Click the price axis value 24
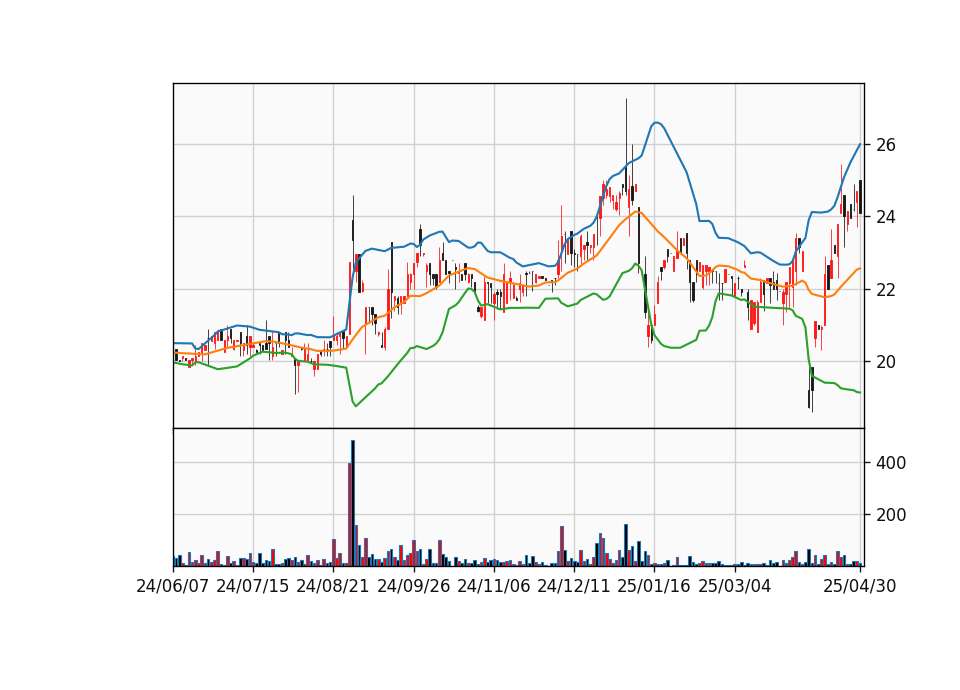Screen dimensions: 960x690 pyautogui.click(x=886, y=217)
